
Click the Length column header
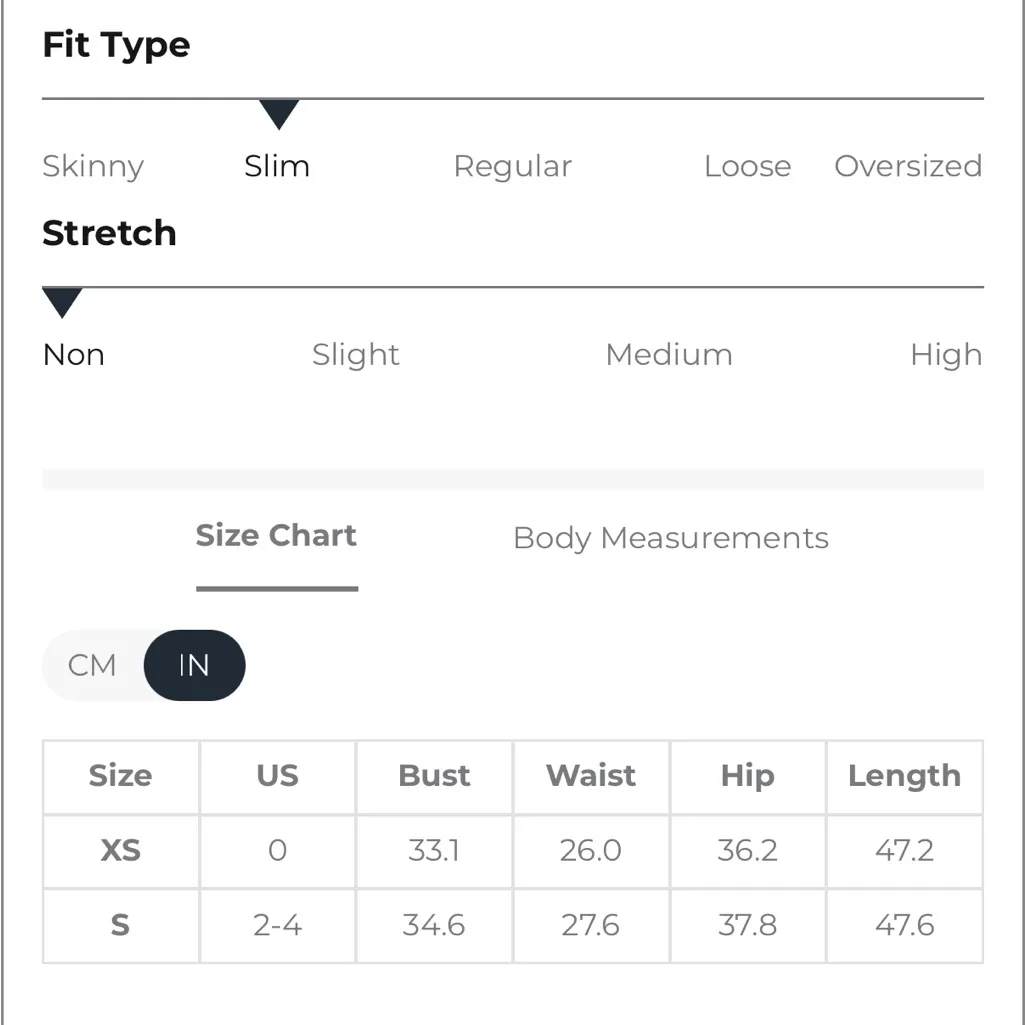[x=904, y=776]
